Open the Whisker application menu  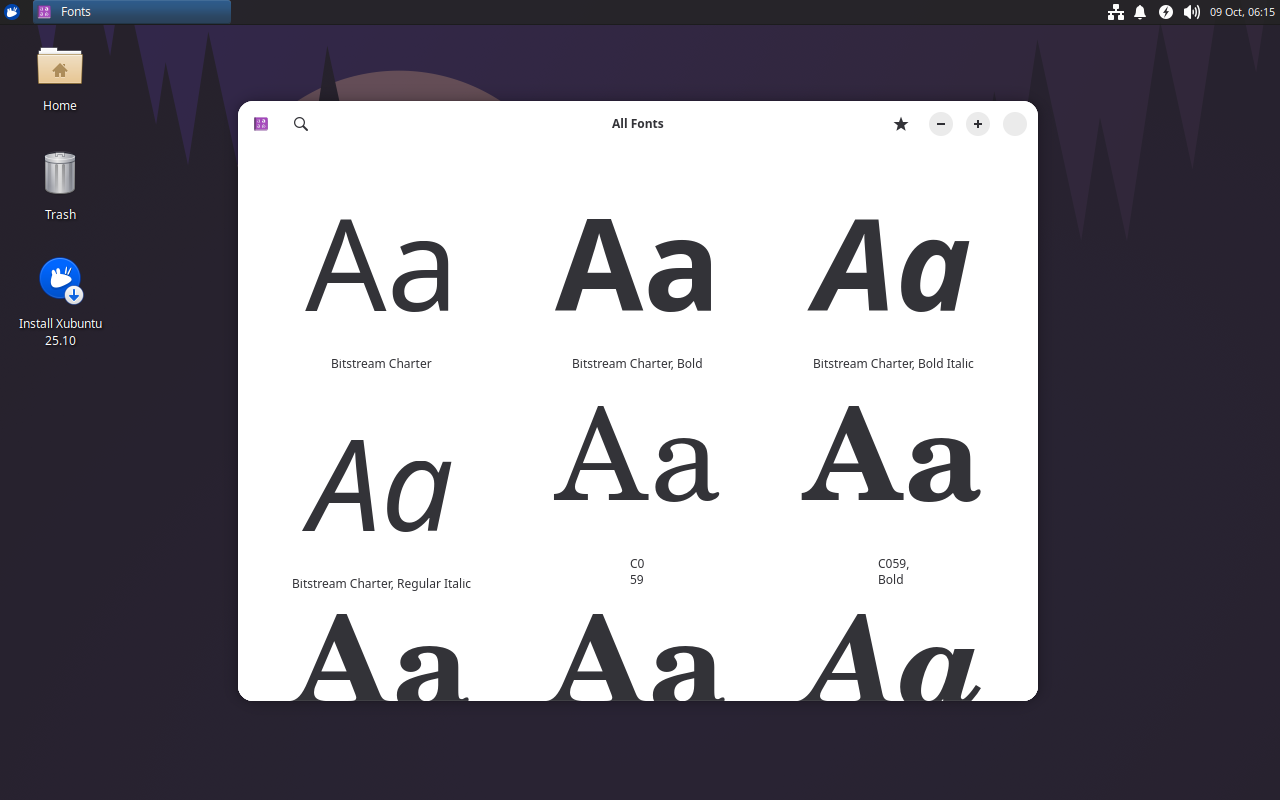point(11,11)
